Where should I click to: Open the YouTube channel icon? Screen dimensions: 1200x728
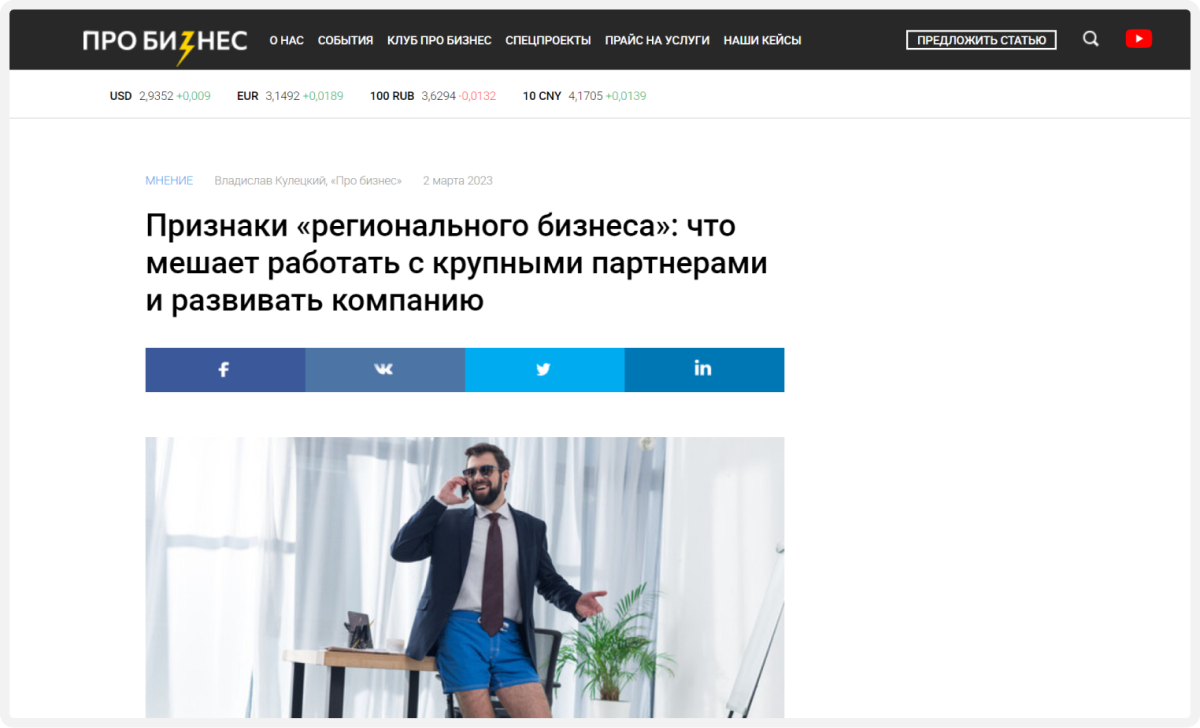click(1138, 39)
